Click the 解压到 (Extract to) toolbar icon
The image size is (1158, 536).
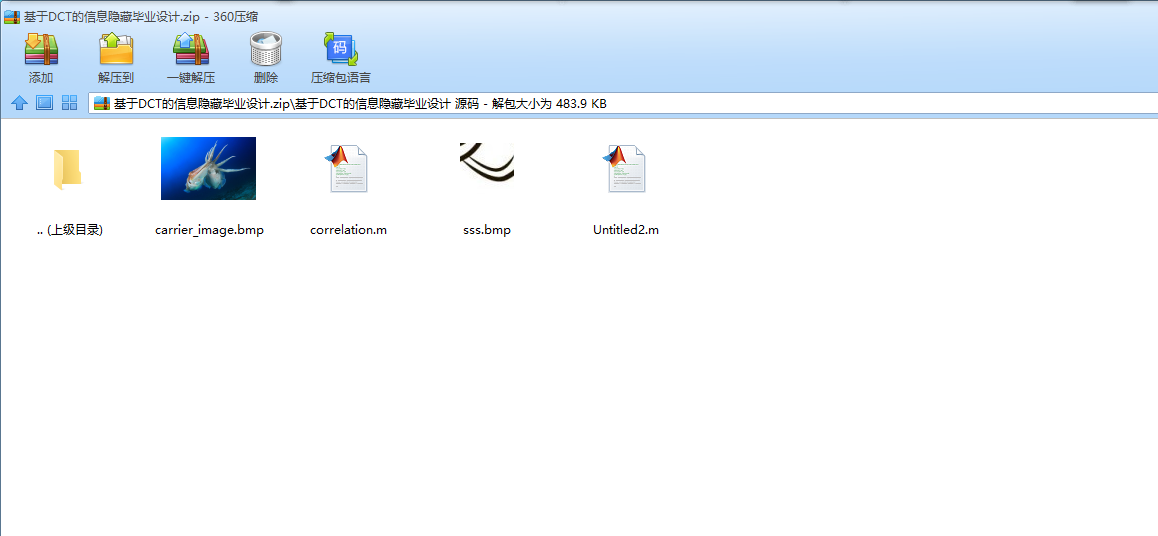tap(116, 49)
